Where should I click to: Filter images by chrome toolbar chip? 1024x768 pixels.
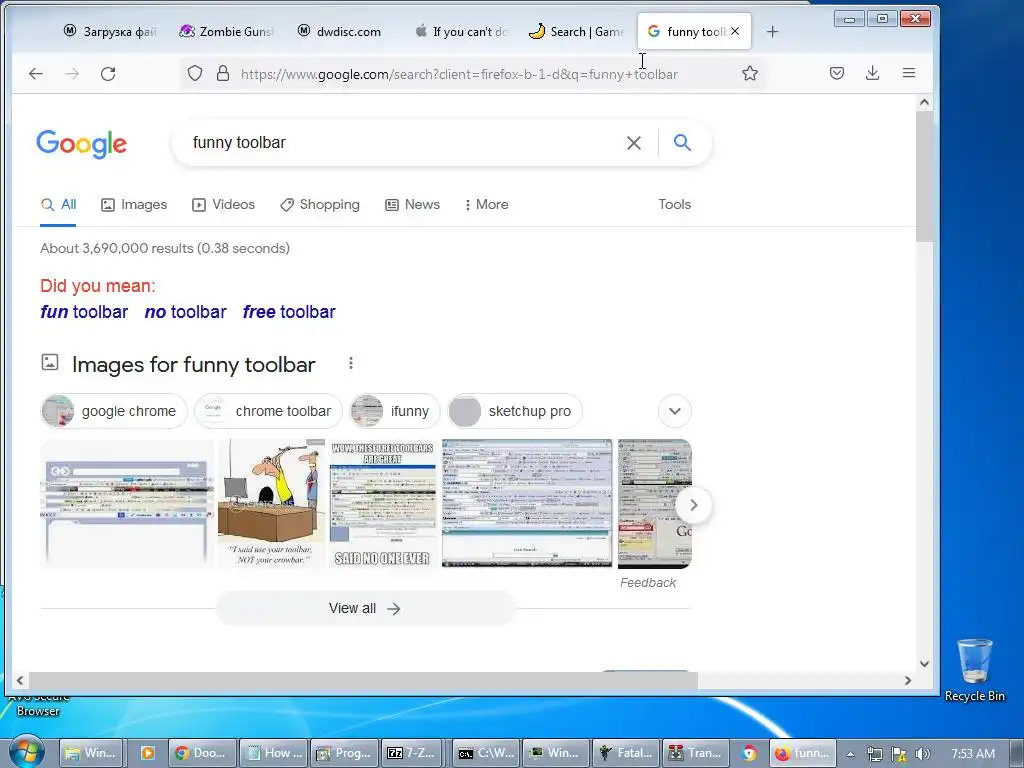click(268, 411)
